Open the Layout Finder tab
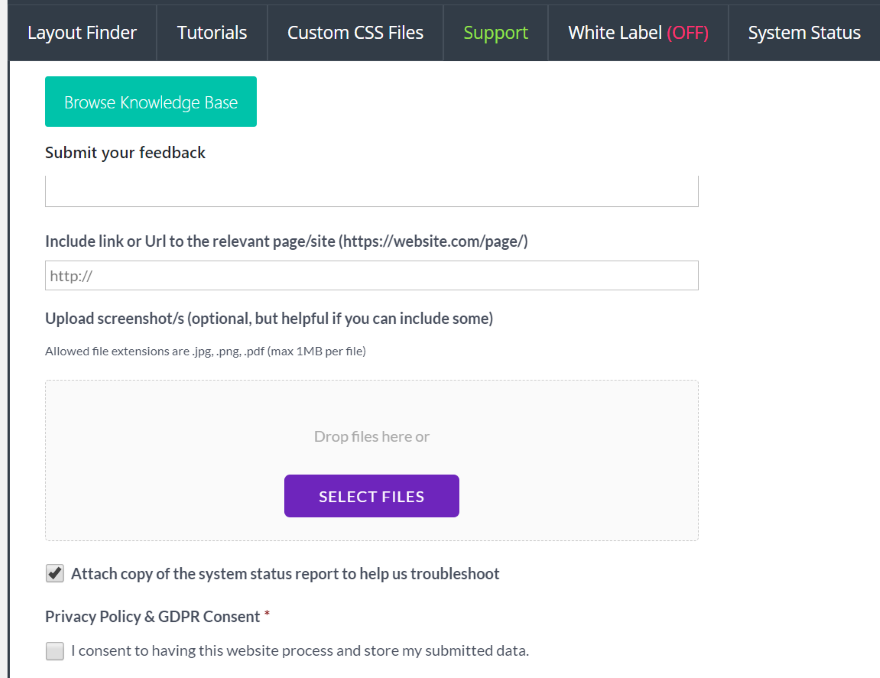Viewport: 880px width, 678px height. pyautogui.click(x=82, y=33)
